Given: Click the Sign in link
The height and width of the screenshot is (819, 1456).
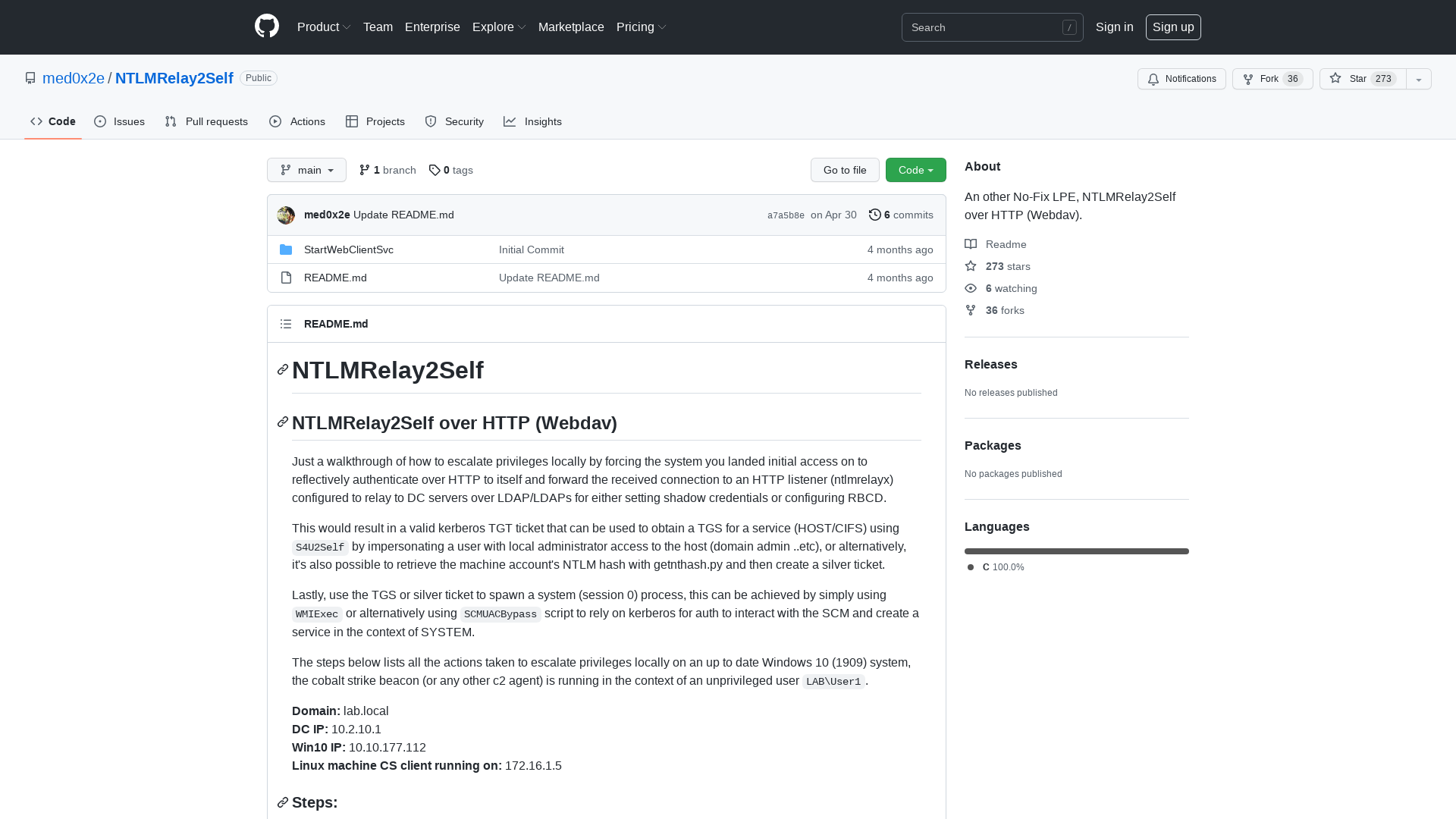Looking at the screenshot, I should click(x=1114, y=27).
